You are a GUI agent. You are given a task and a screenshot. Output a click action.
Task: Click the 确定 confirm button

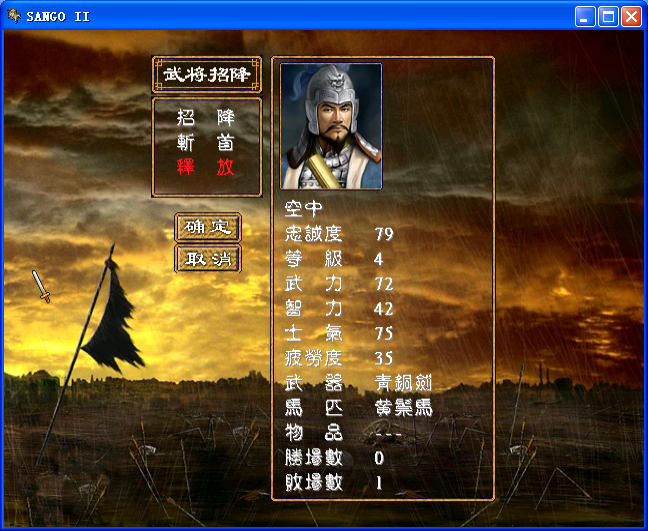(x=207, y=227)
